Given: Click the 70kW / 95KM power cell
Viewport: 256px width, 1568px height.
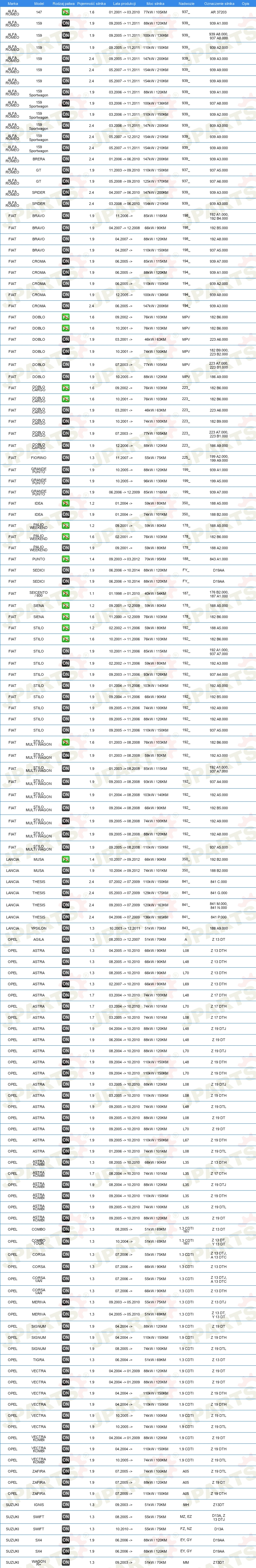Looking at the screenshot, I should [x=155, y=559].
